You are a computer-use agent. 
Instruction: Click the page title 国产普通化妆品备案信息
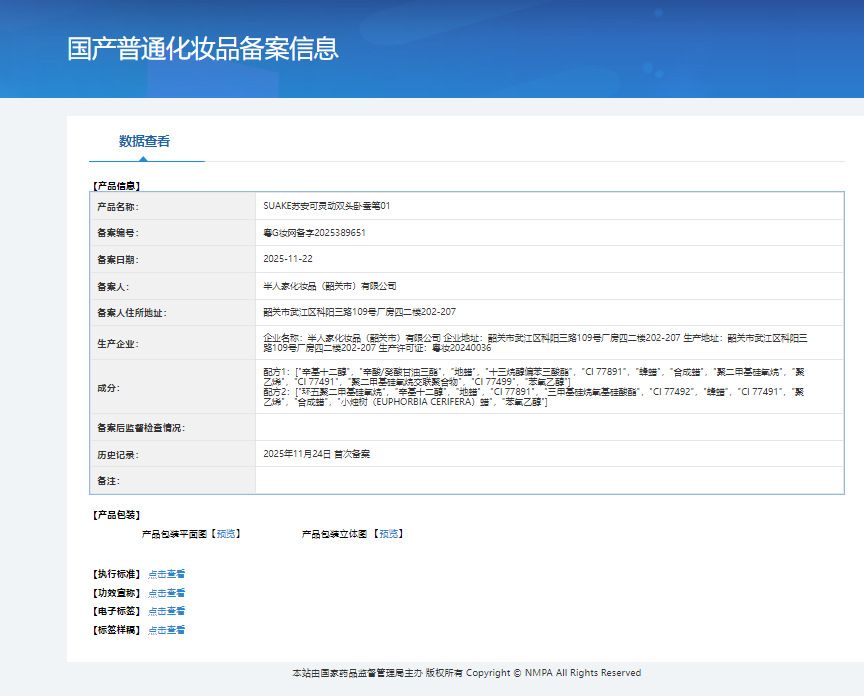203,48
